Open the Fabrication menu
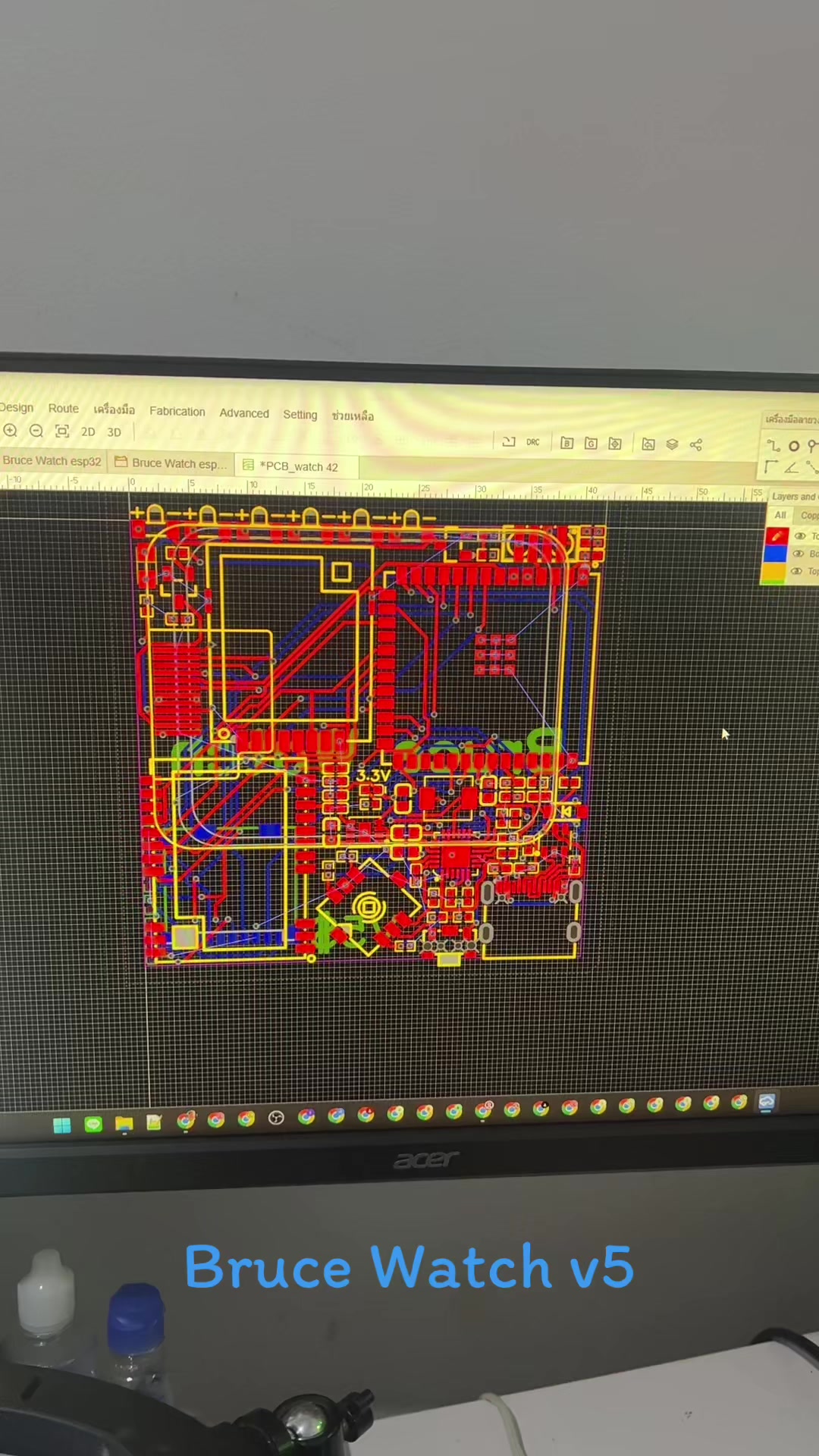 (177, 411)
